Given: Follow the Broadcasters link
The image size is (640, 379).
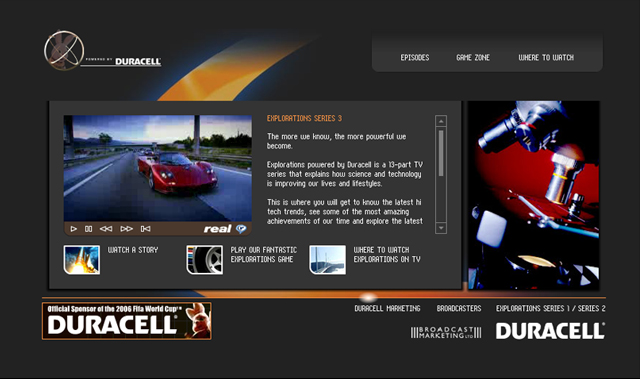Looking at the screenshot, I should (459, 308).
